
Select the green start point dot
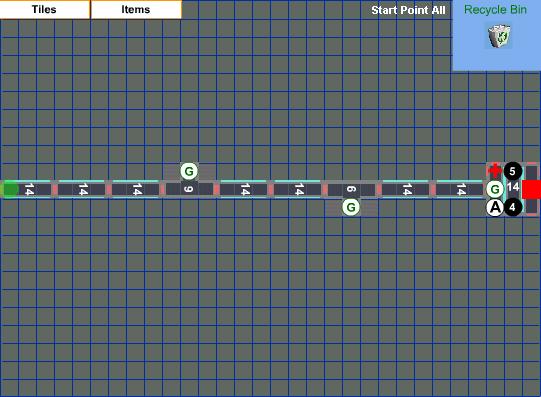pos(10,189)
